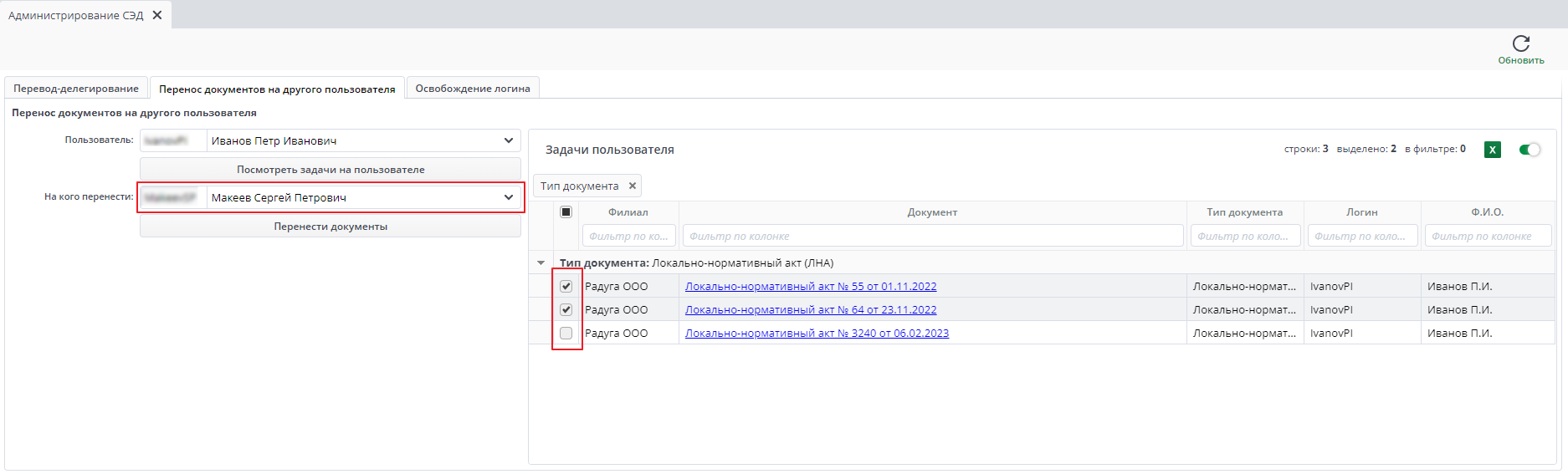Click the Документ column filter field
Screen dimensions: 1568x474
(933, 236)
